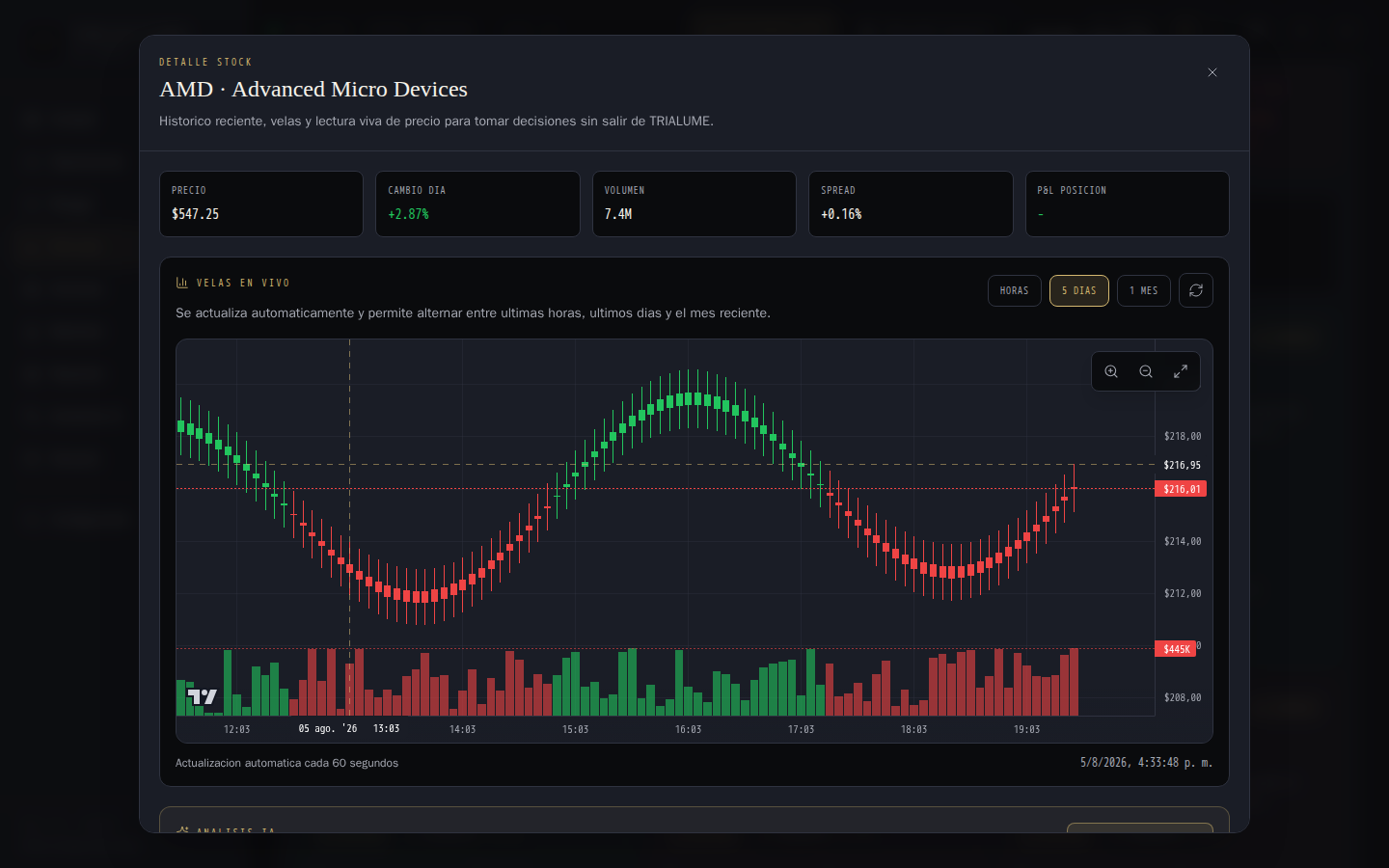Click the $547.25 price value

196,214
